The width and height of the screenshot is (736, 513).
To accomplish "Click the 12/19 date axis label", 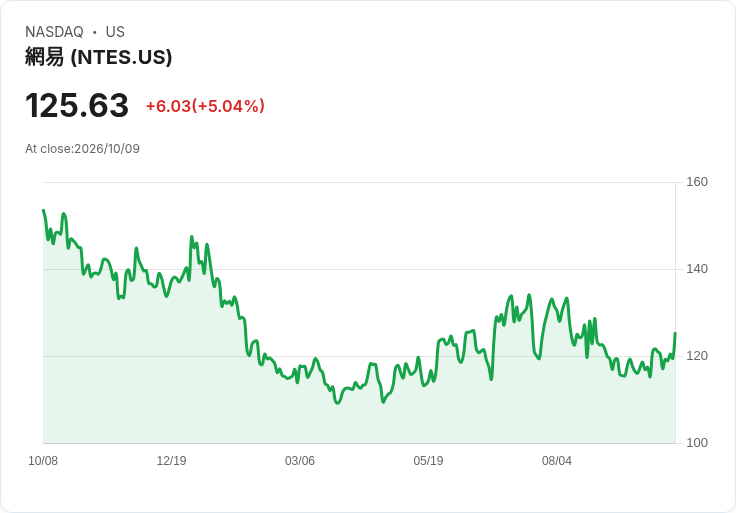I will [171, 460].
